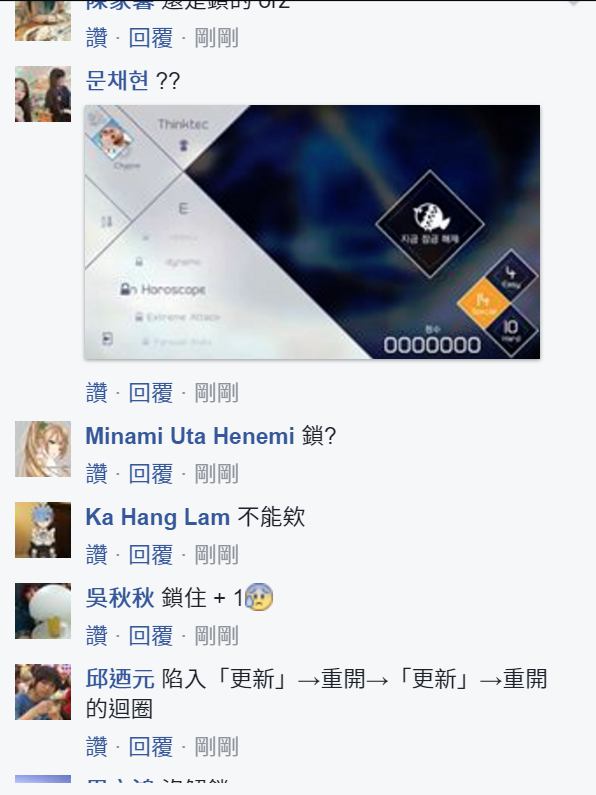Reply to 문채현's screenshot comment
The width and height of the screenshot is (596, 795).
(151, 393)
